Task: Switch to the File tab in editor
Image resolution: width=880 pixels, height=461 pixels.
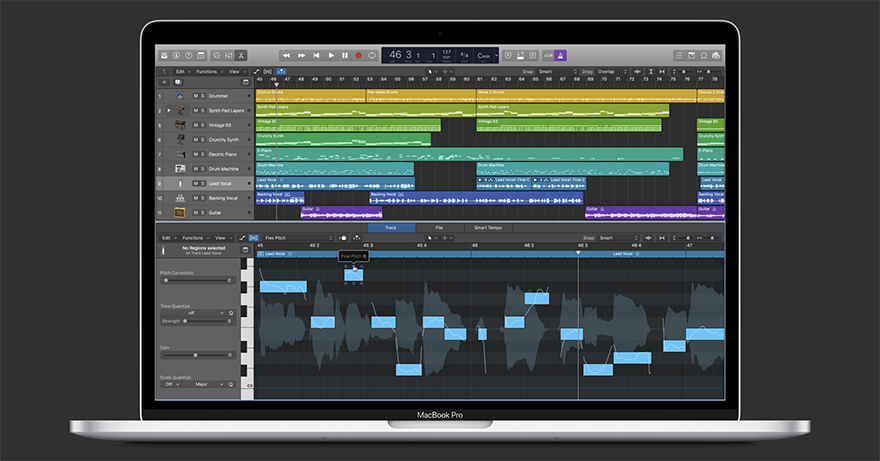Action: [439, 228]
